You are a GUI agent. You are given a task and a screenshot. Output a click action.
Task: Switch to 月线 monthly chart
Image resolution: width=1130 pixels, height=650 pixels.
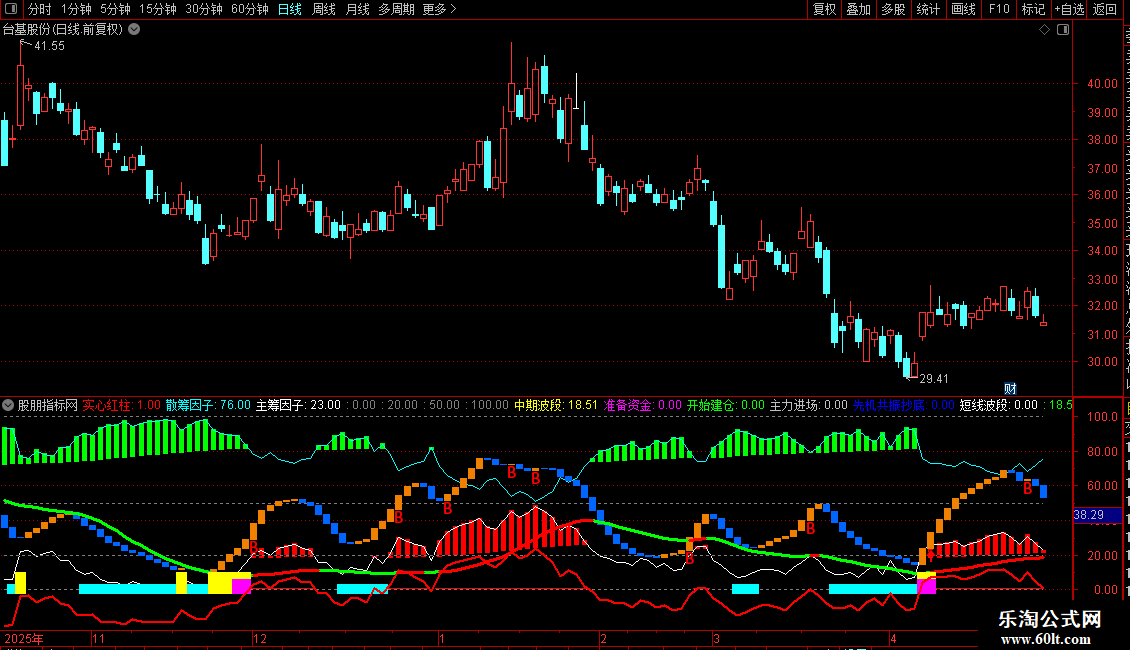[x=357, y=9]
